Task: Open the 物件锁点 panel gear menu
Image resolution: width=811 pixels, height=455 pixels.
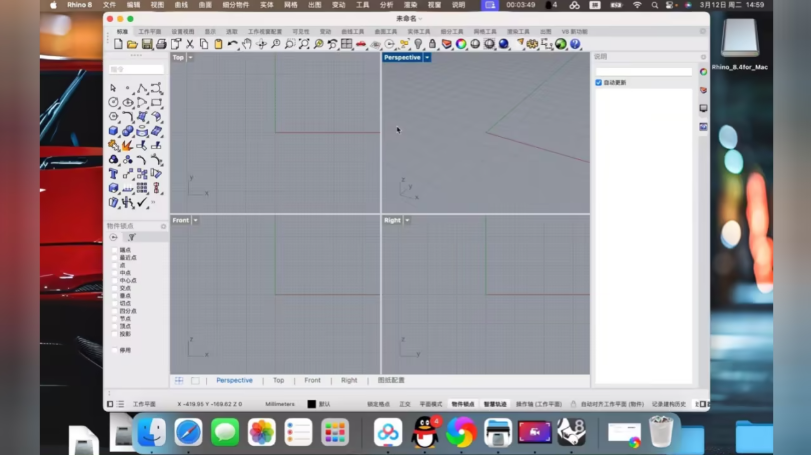Action: 163,226
